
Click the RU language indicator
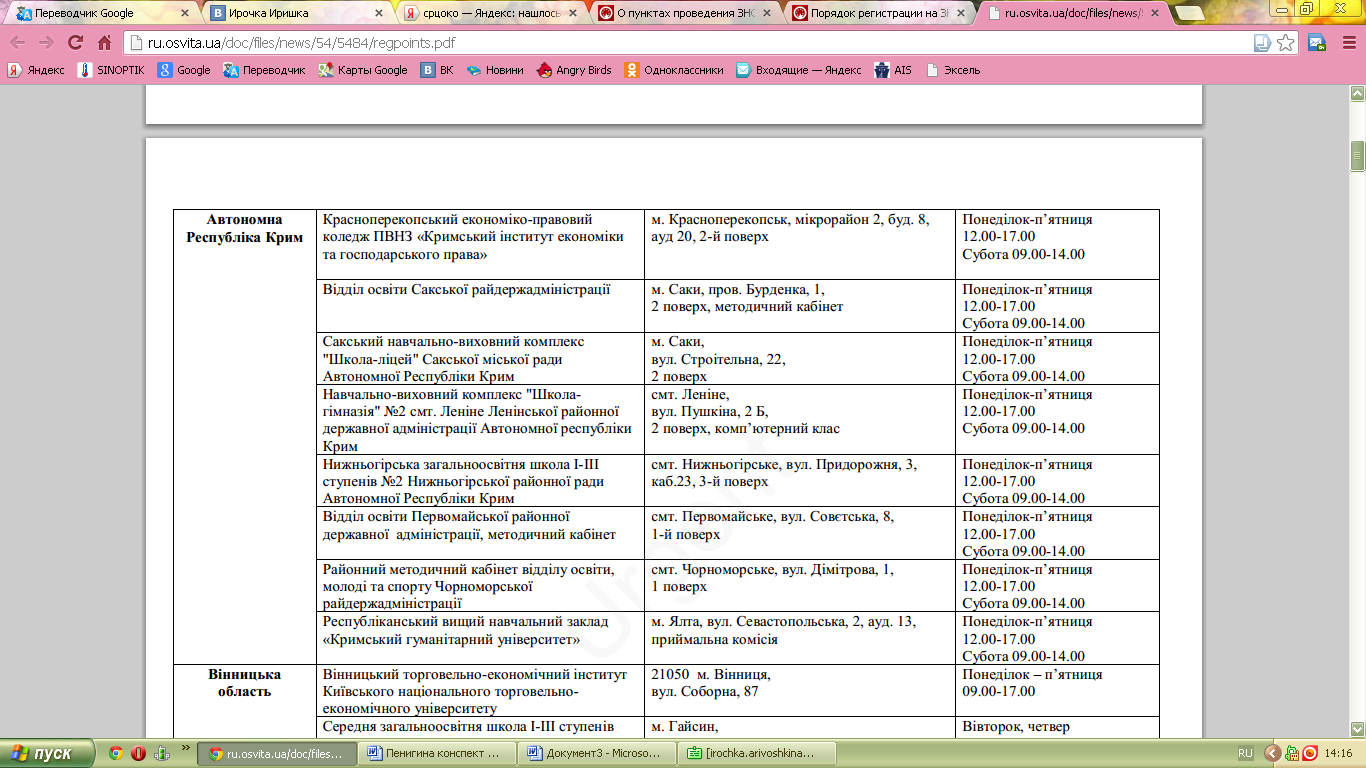[x=1245, y=753]
